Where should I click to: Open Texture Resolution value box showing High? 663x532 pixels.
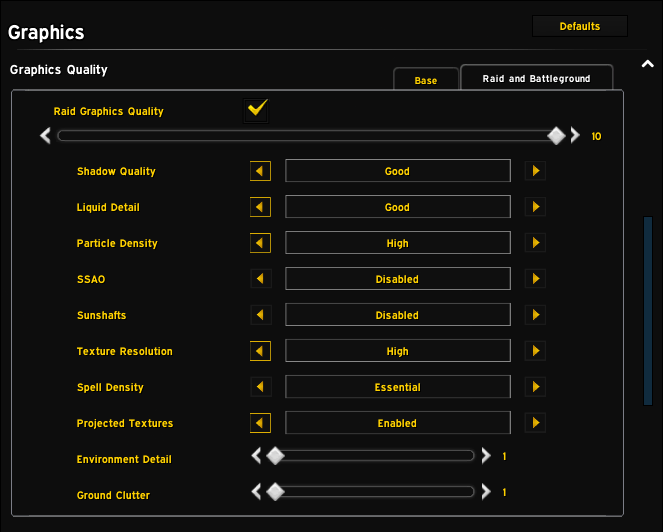[398, 351]
